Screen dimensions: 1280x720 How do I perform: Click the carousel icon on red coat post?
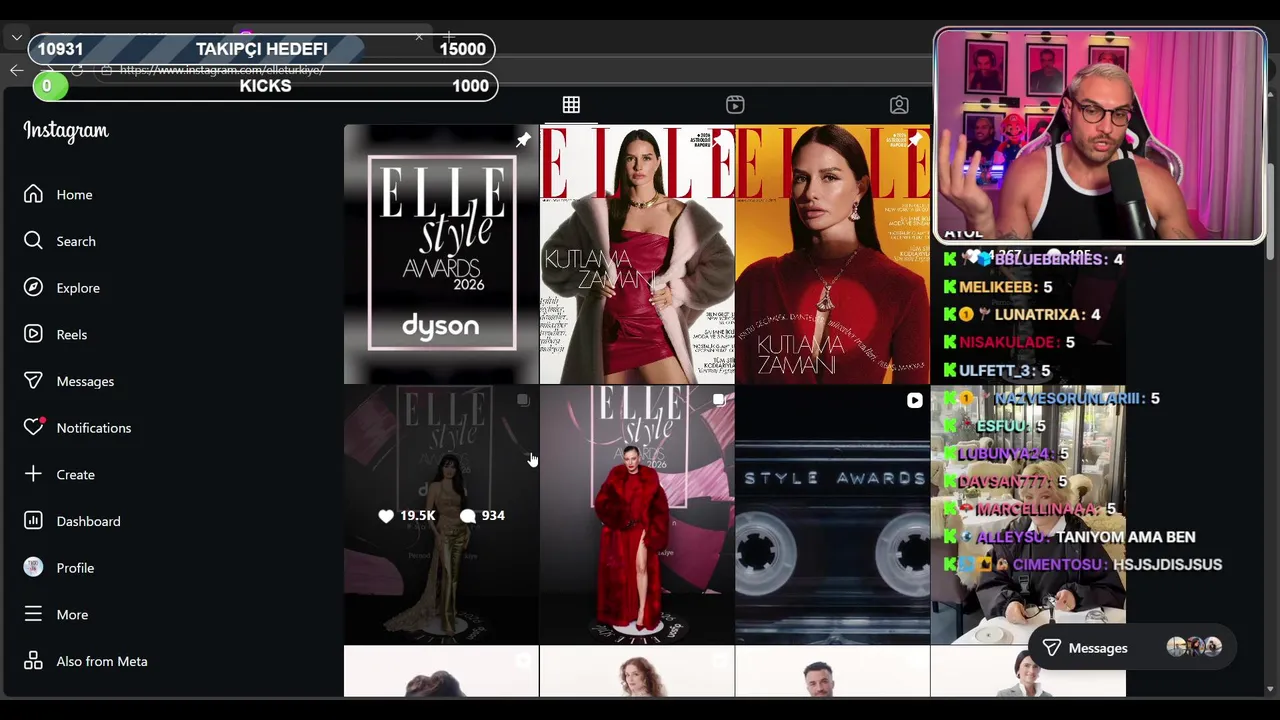pyautogui.click(x=718, y=400)
